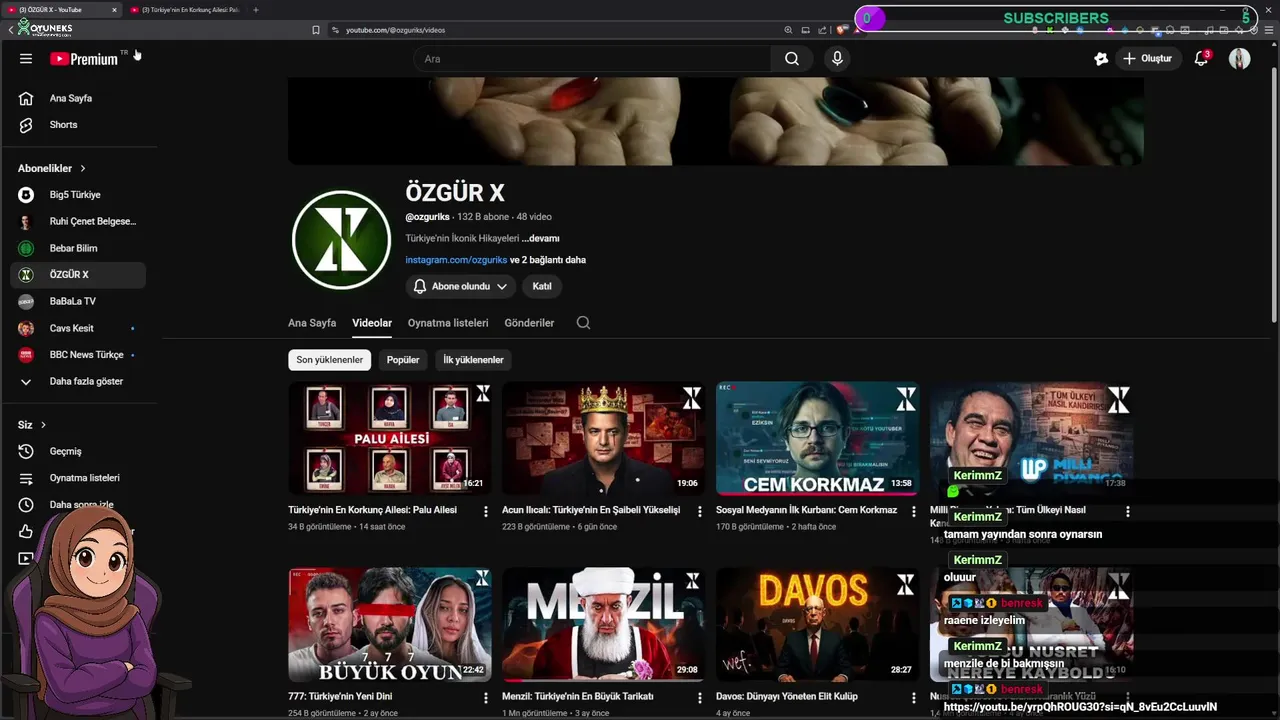Click the browser bookmark icon
Viewport: 1280px width, 720px height.
coord(316,30)
